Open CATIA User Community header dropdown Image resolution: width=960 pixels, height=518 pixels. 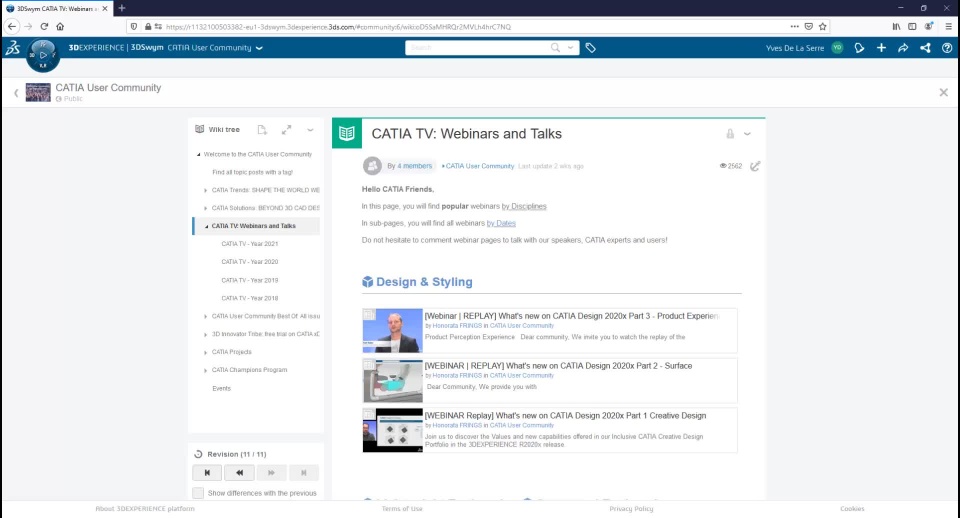(259, 48)
